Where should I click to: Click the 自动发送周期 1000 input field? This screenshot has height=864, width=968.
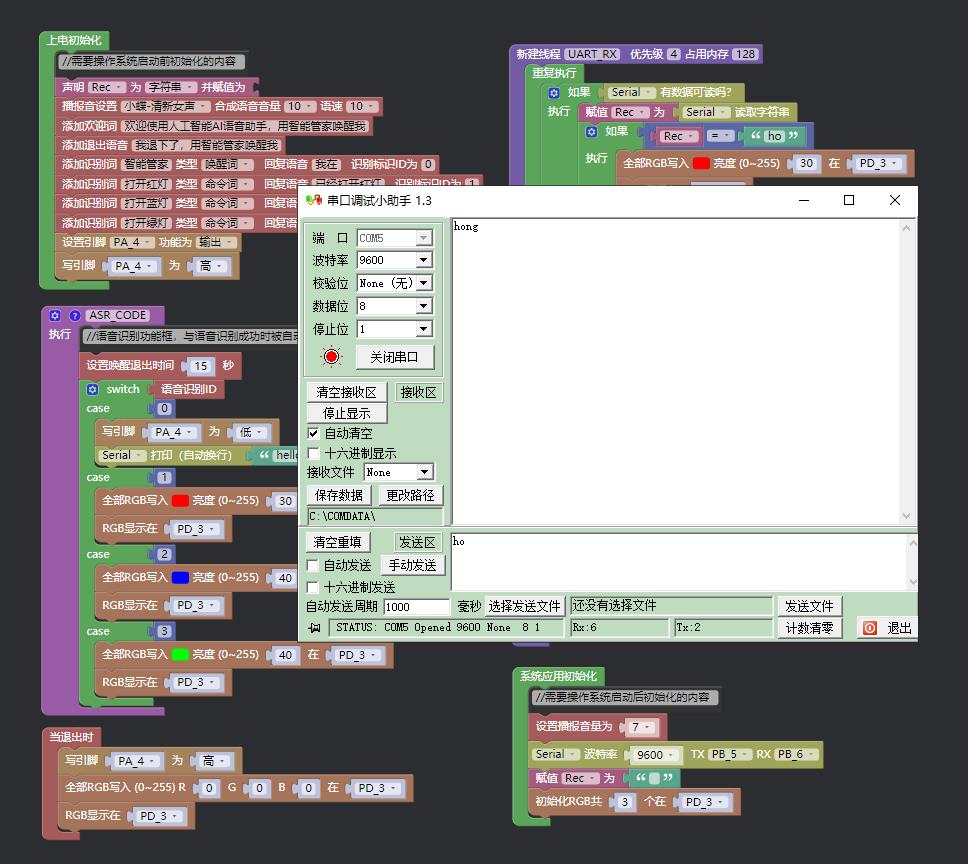[x=416, y=607]
